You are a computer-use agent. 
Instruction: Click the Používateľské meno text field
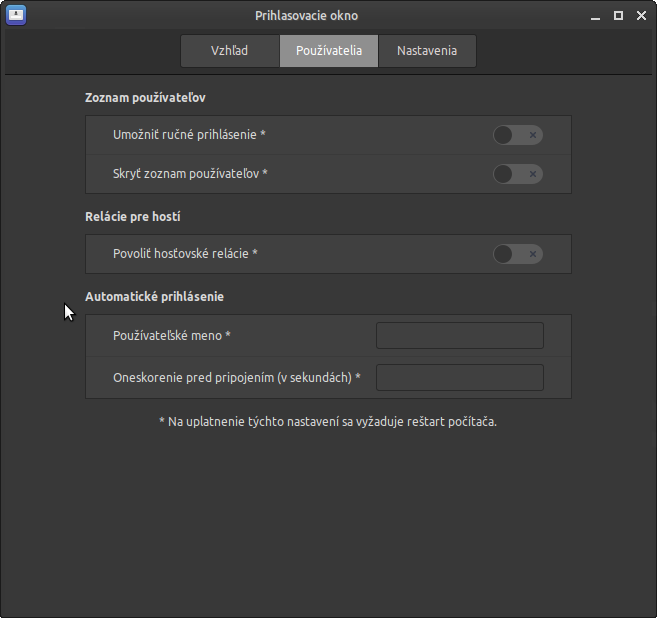click(459, 336)
